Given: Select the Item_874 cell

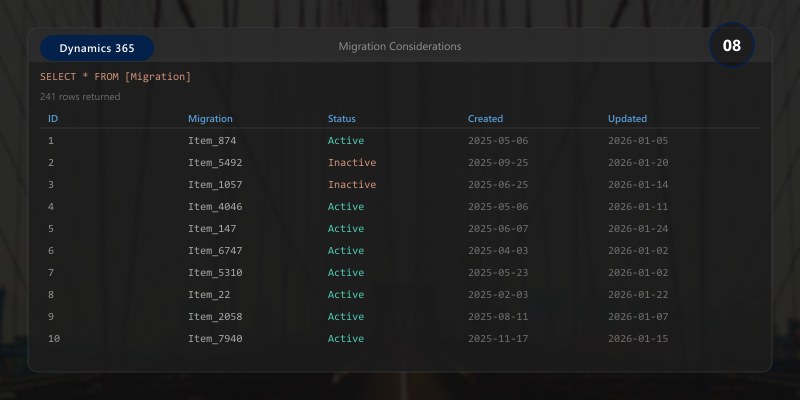Looking at the screenshot, I should click(x=212, y=141).
